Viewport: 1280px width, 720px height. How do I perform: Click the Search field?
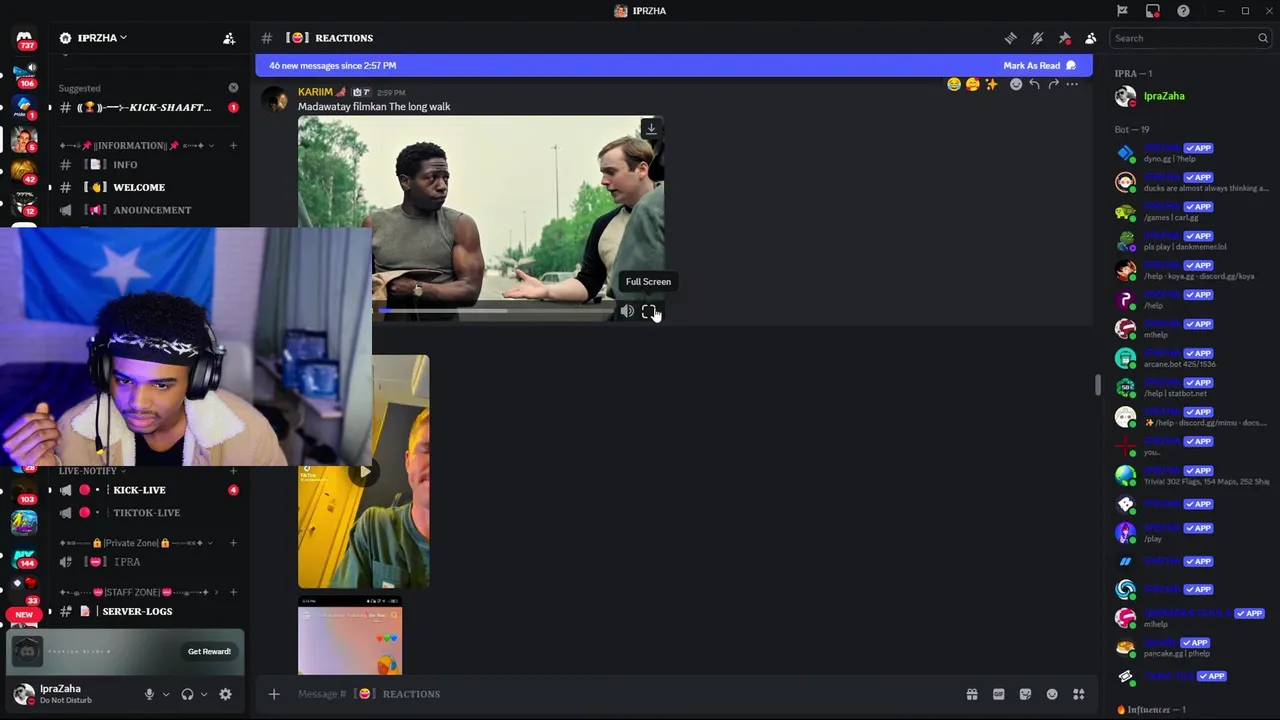1191,38
